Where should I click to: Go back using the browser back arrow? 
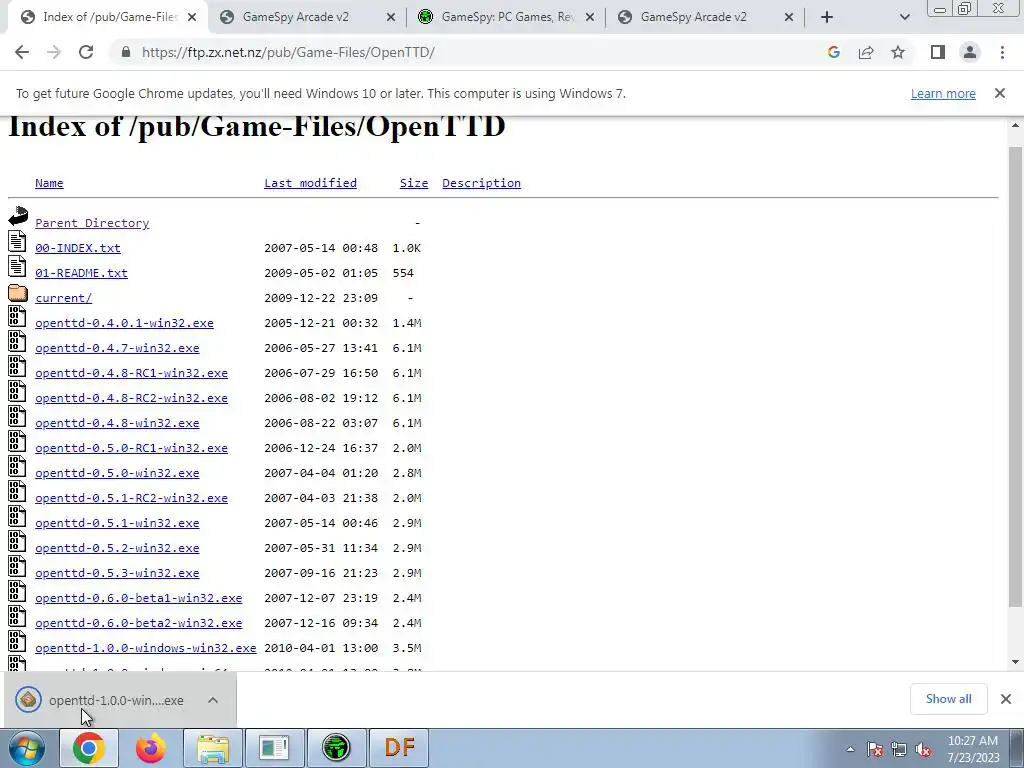22,52
